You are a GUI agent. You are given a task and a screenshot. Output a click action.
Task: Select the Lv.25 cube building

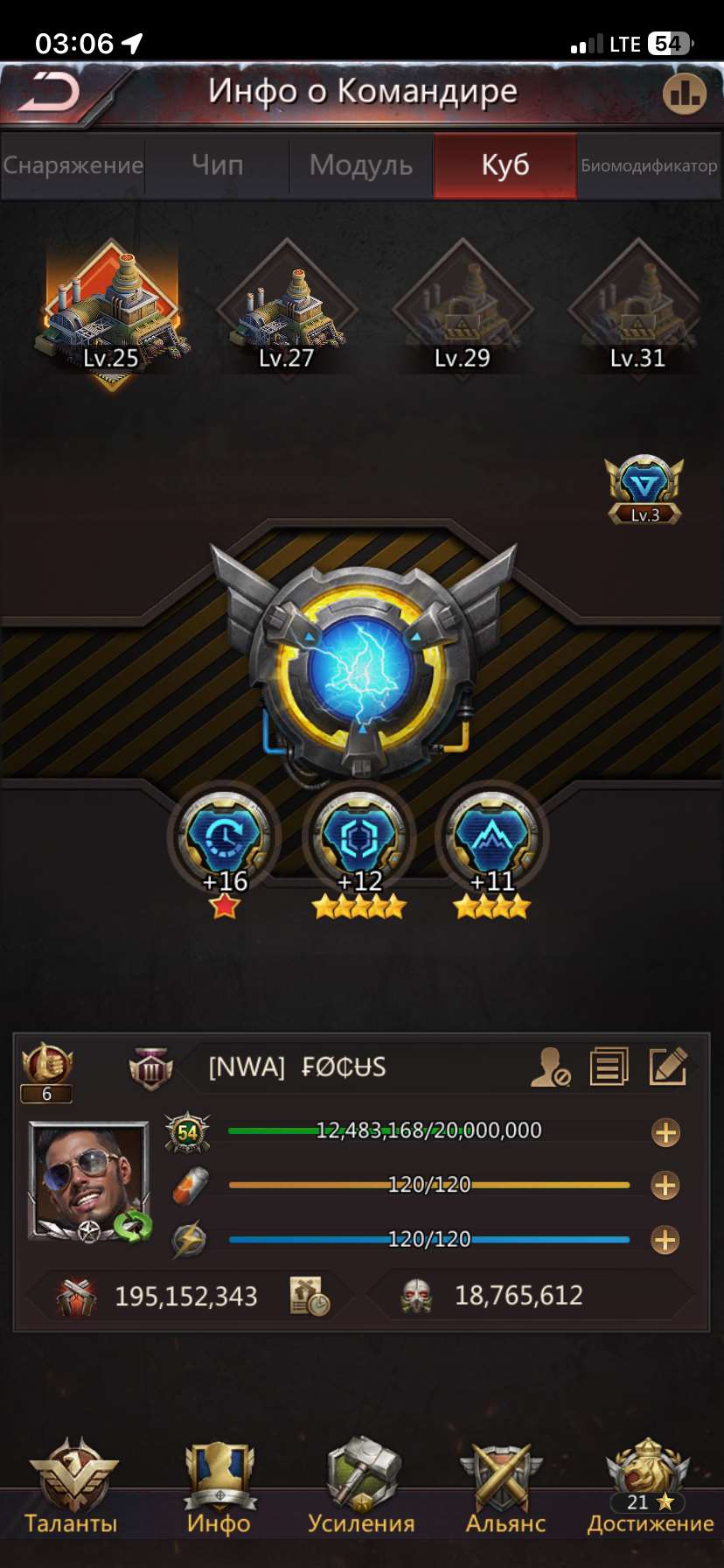click(111, 311)
